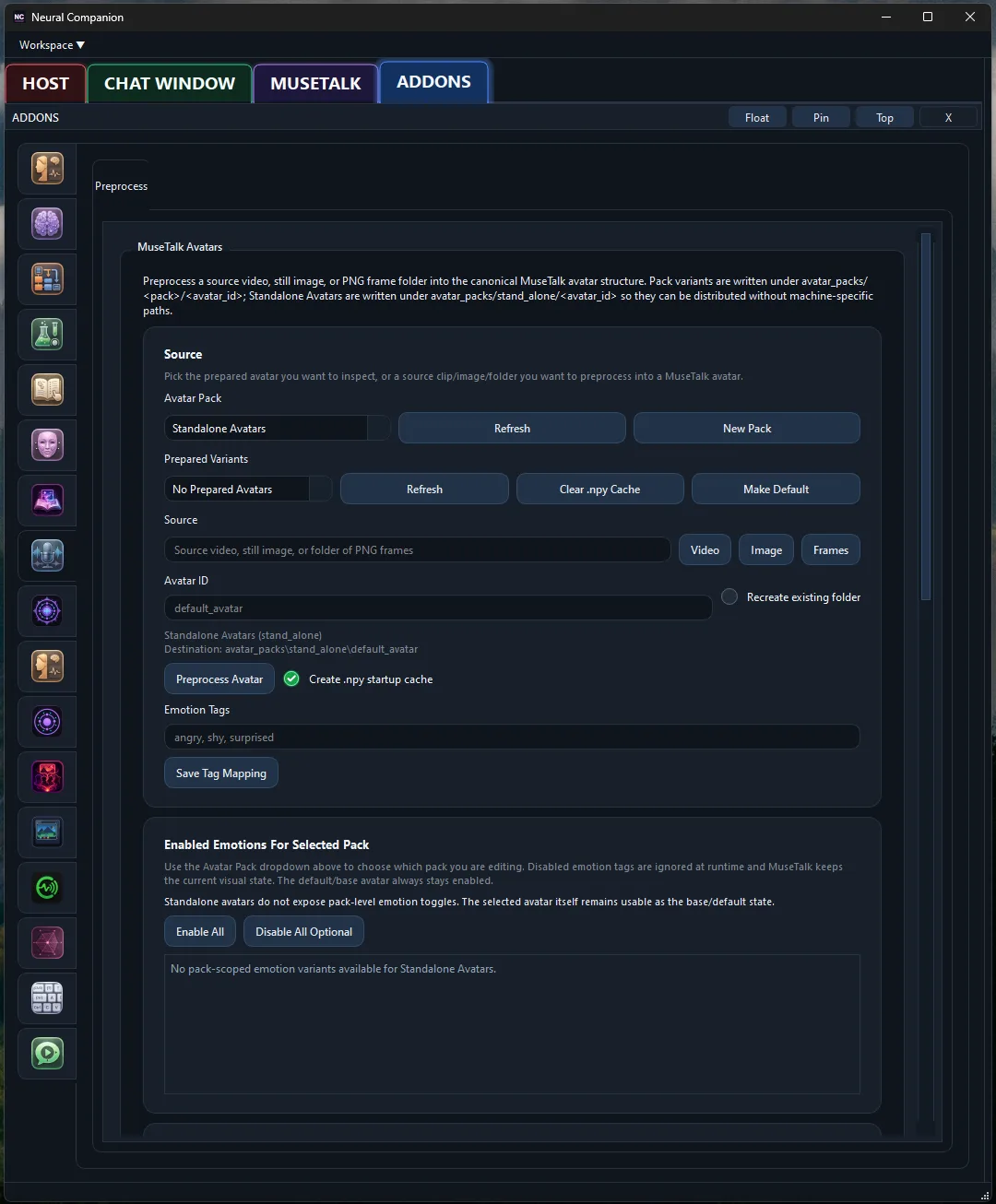The image size is (996, 1204).
Task: Refresh the Avatar Pack list
Action: click(512, 428)
